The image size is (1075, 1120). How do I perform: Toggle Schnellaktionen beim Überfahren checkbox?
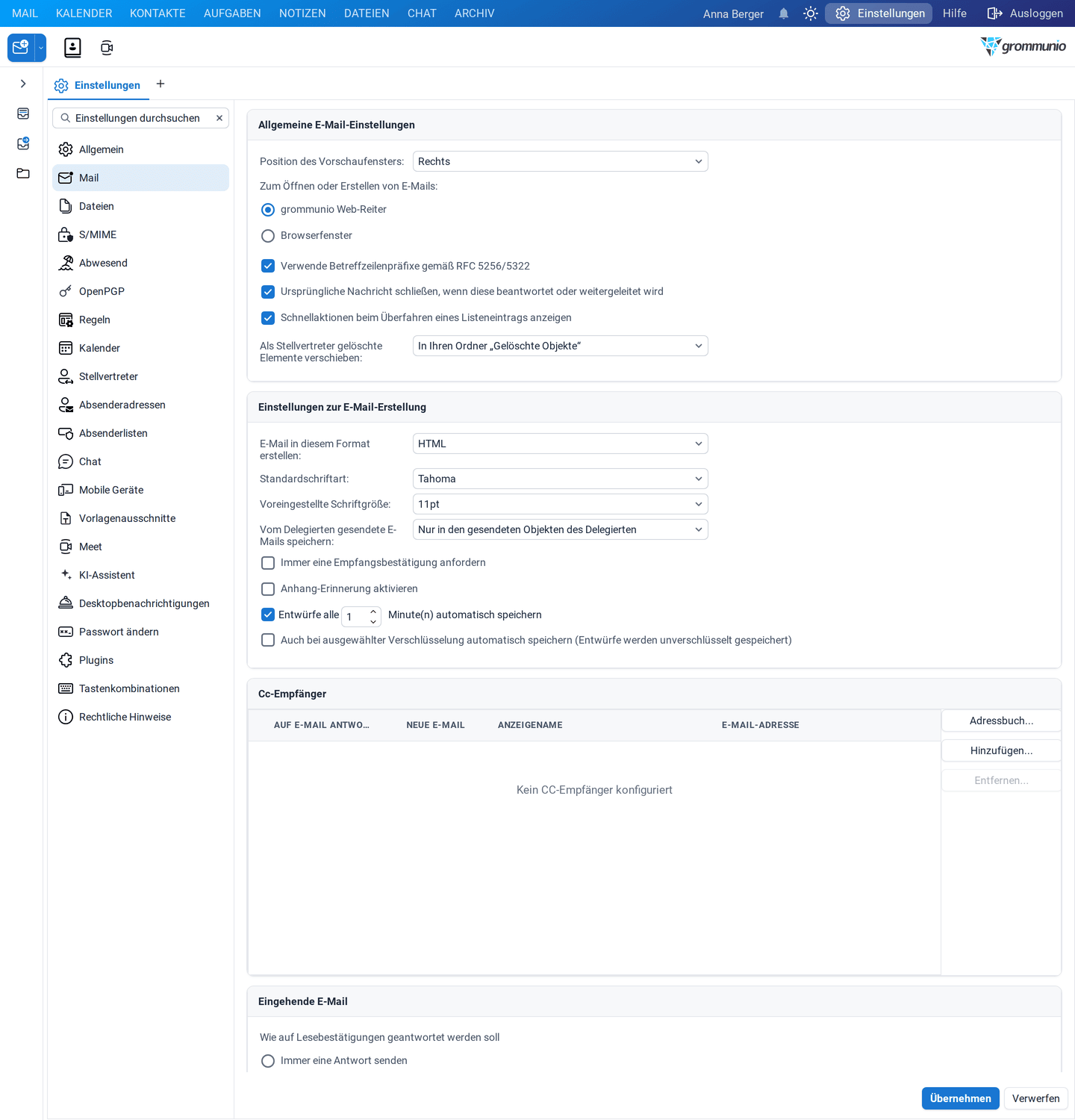click(x=268, y=318)
